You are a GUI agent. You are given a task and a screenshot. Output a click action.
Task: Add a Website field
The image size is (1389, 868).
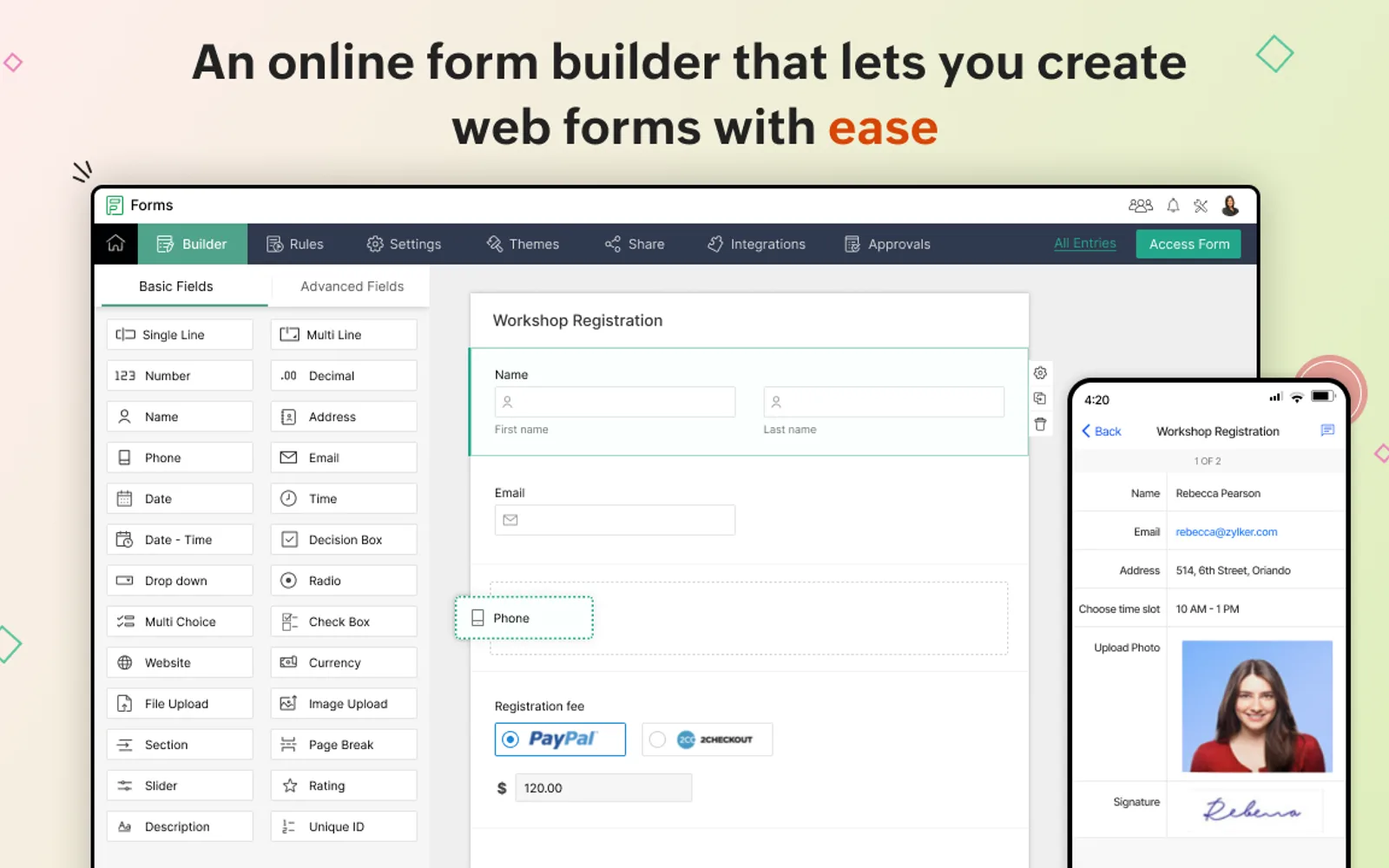tap(180, 662)
